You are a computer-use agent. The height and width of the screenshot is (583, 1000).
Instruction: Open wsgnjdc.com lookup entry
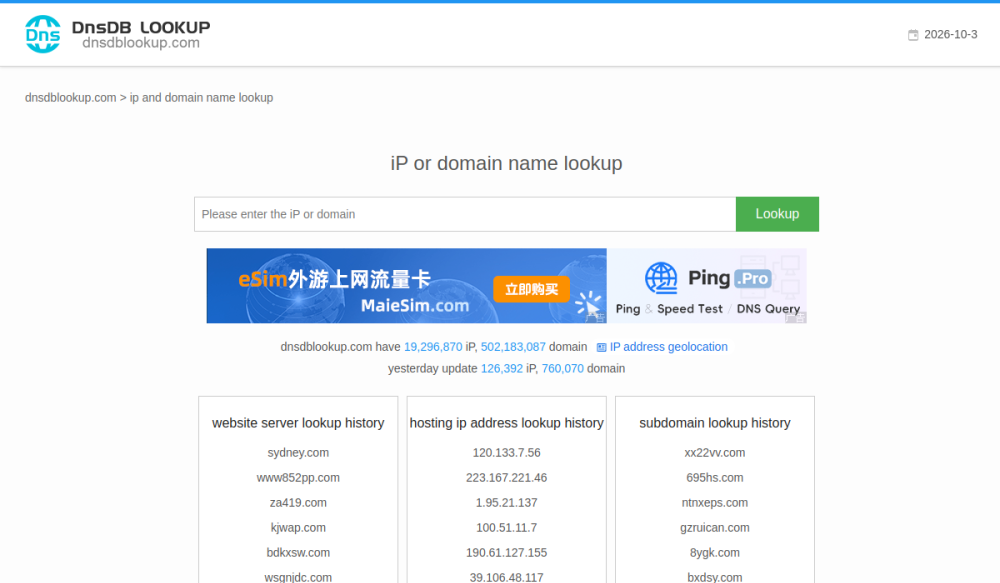(298, 577)
